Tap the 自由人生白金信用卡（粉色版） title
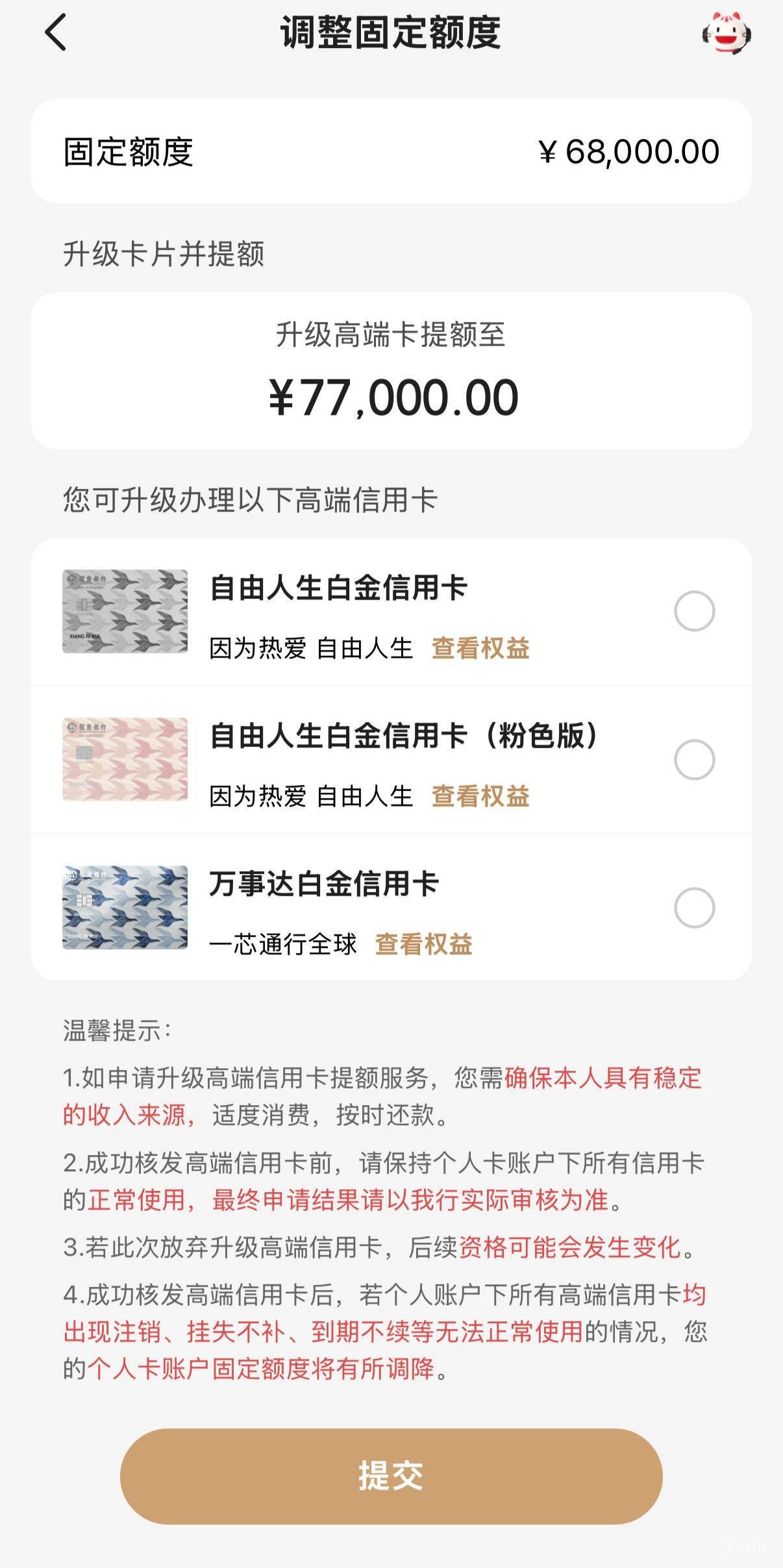The width and height of the screenshot is (783, 1568). point(403,736)
